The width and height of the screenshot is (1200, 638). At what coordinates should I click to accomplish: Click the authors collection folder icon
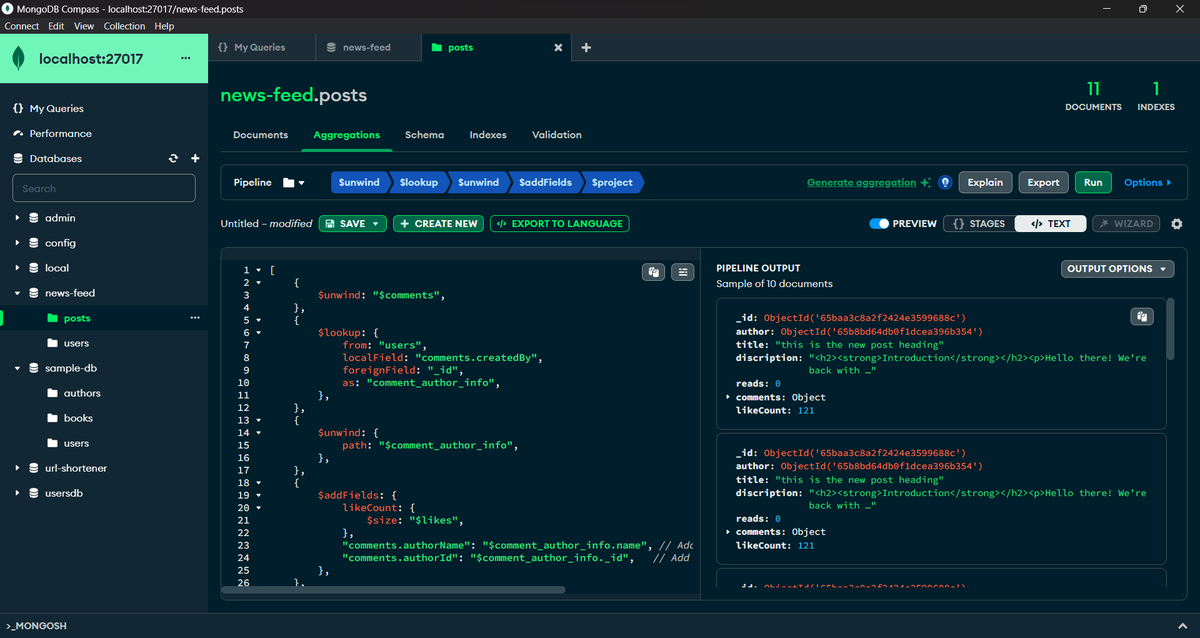coord(54,393)
